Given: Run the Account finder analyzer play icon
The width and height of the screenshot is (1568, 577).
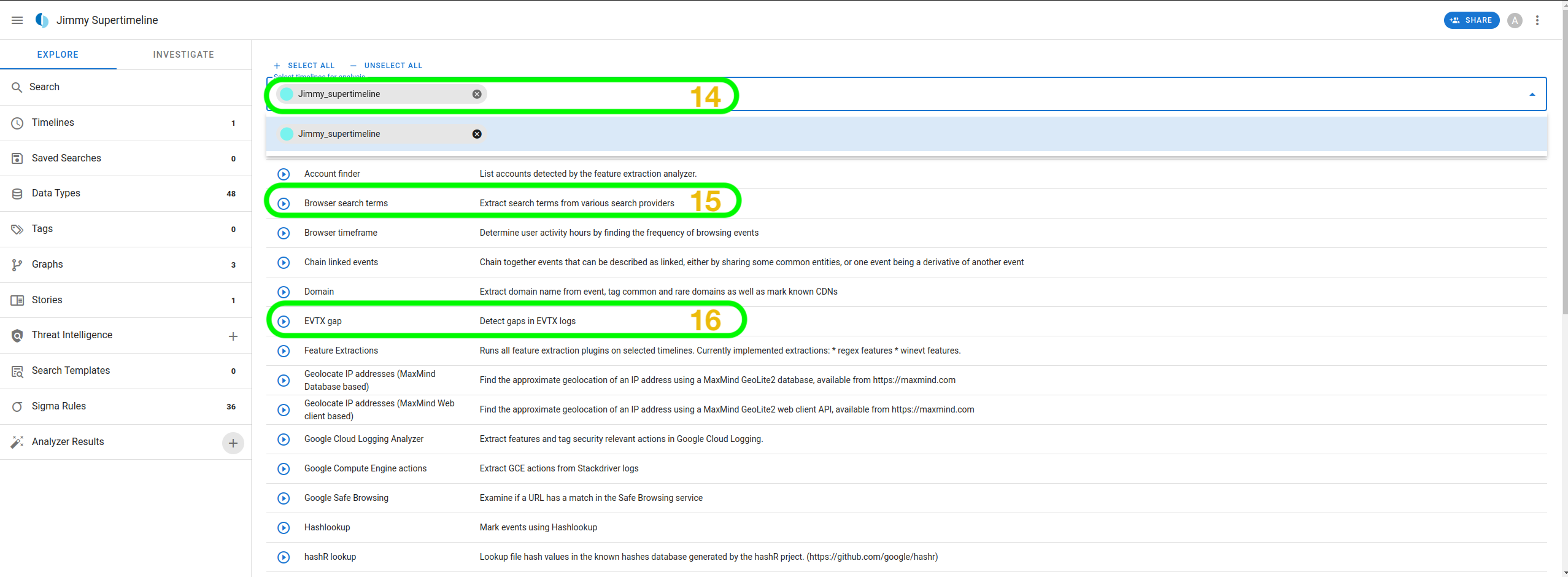Looking at the screenshot, I should (284, 174).
